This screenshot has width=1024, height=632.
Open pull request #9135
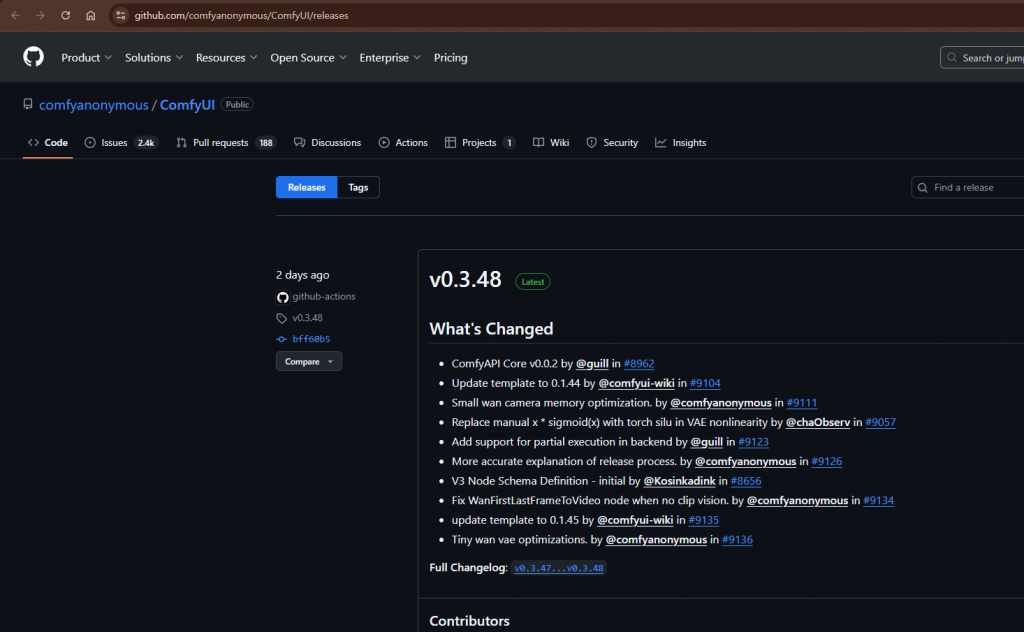703,520
